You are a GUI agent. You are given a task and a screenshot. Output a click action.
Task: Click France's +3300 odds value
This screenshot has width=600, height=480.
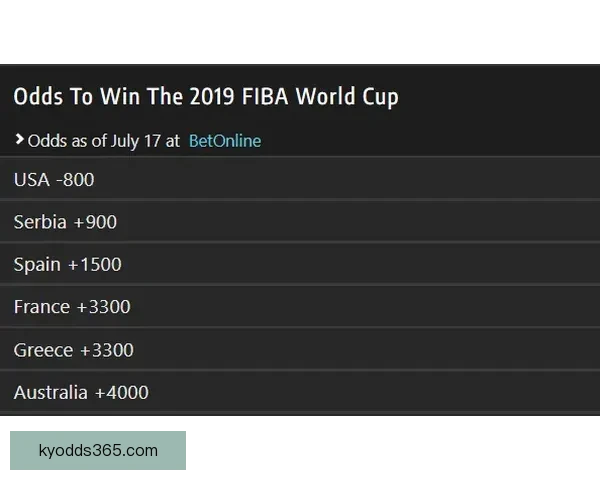104,307
